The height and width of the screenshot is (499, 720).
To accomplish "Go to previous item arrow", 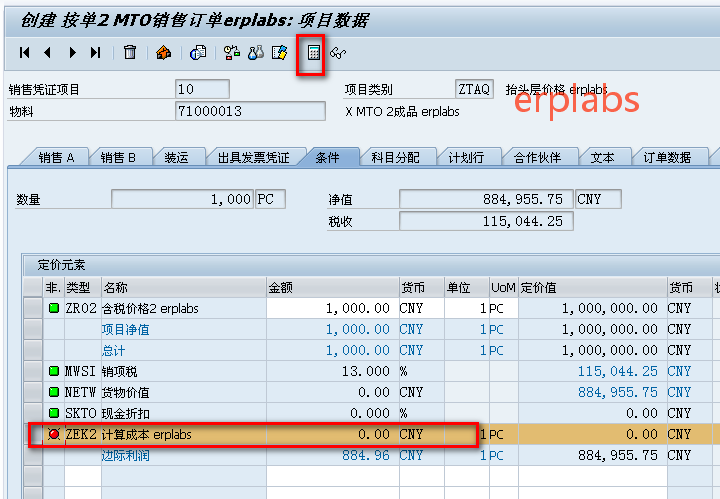I will [x=47, y=53].
